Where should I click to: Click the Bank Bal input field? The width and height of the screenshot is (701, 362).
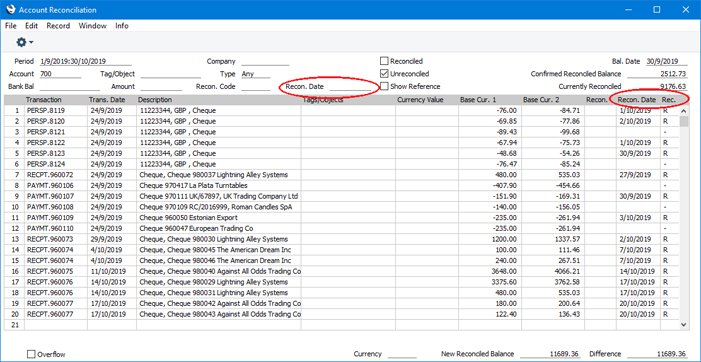(x=69, y=87)
